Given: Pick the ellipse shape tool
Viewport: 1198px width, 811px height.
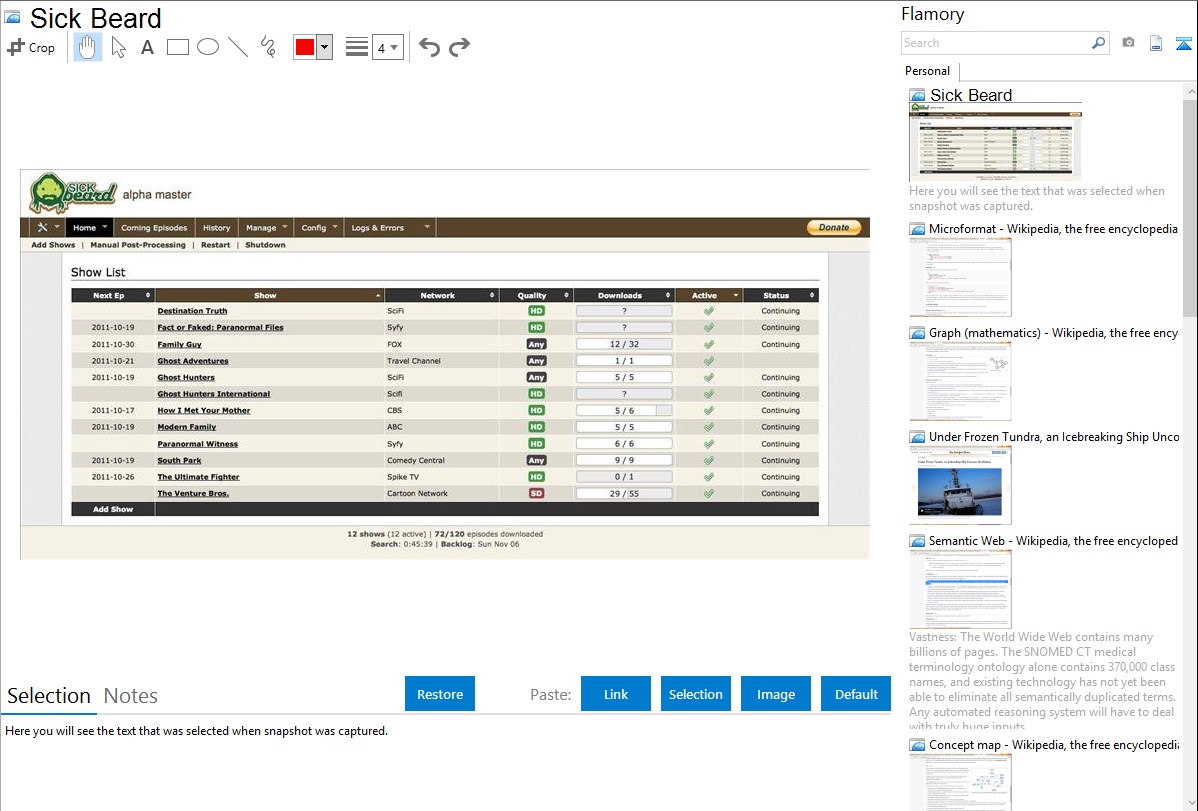Looking at the screenshot, I should click(208, 47).
